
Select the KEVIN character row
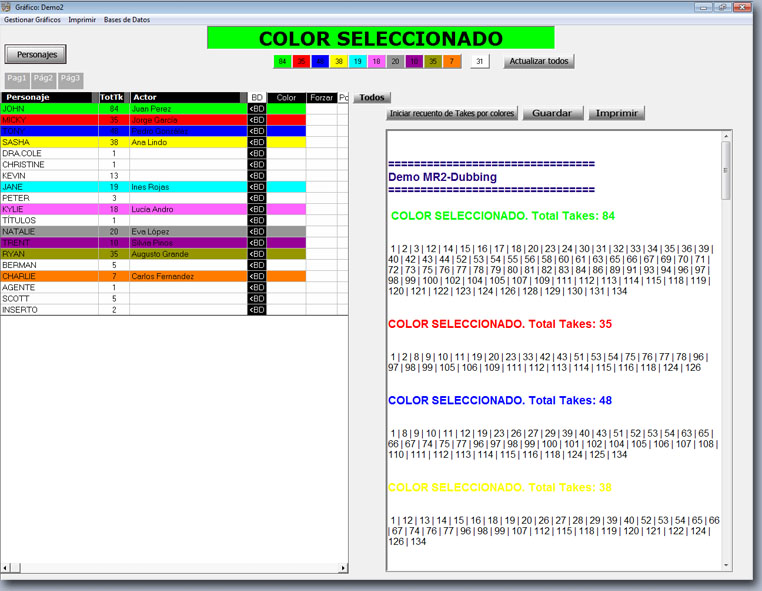(x=174, y=176)
